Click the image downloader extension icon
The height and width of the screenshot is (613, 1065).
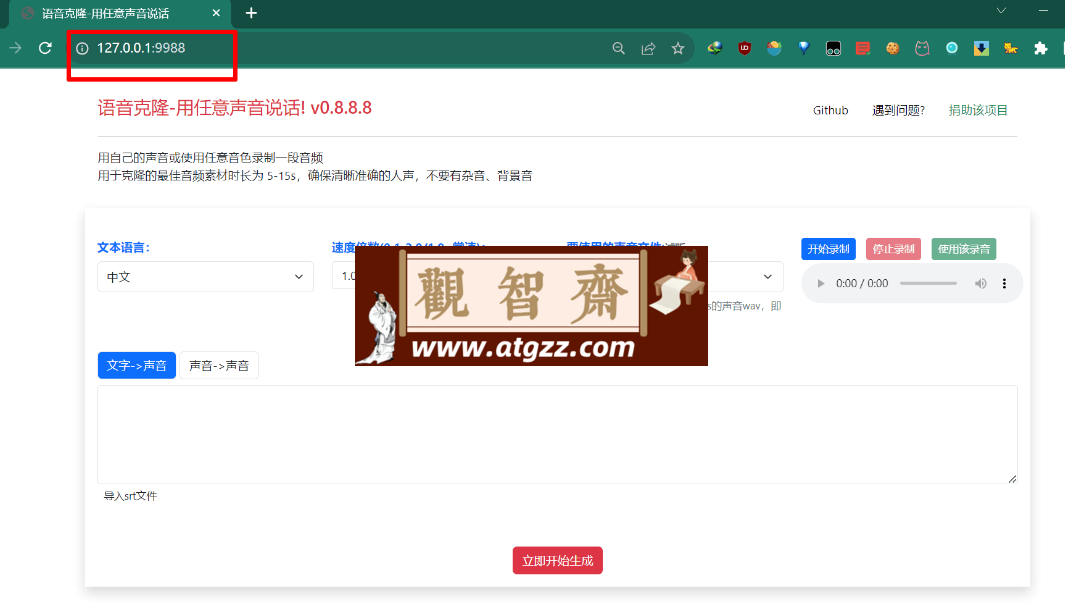point(981,48)
